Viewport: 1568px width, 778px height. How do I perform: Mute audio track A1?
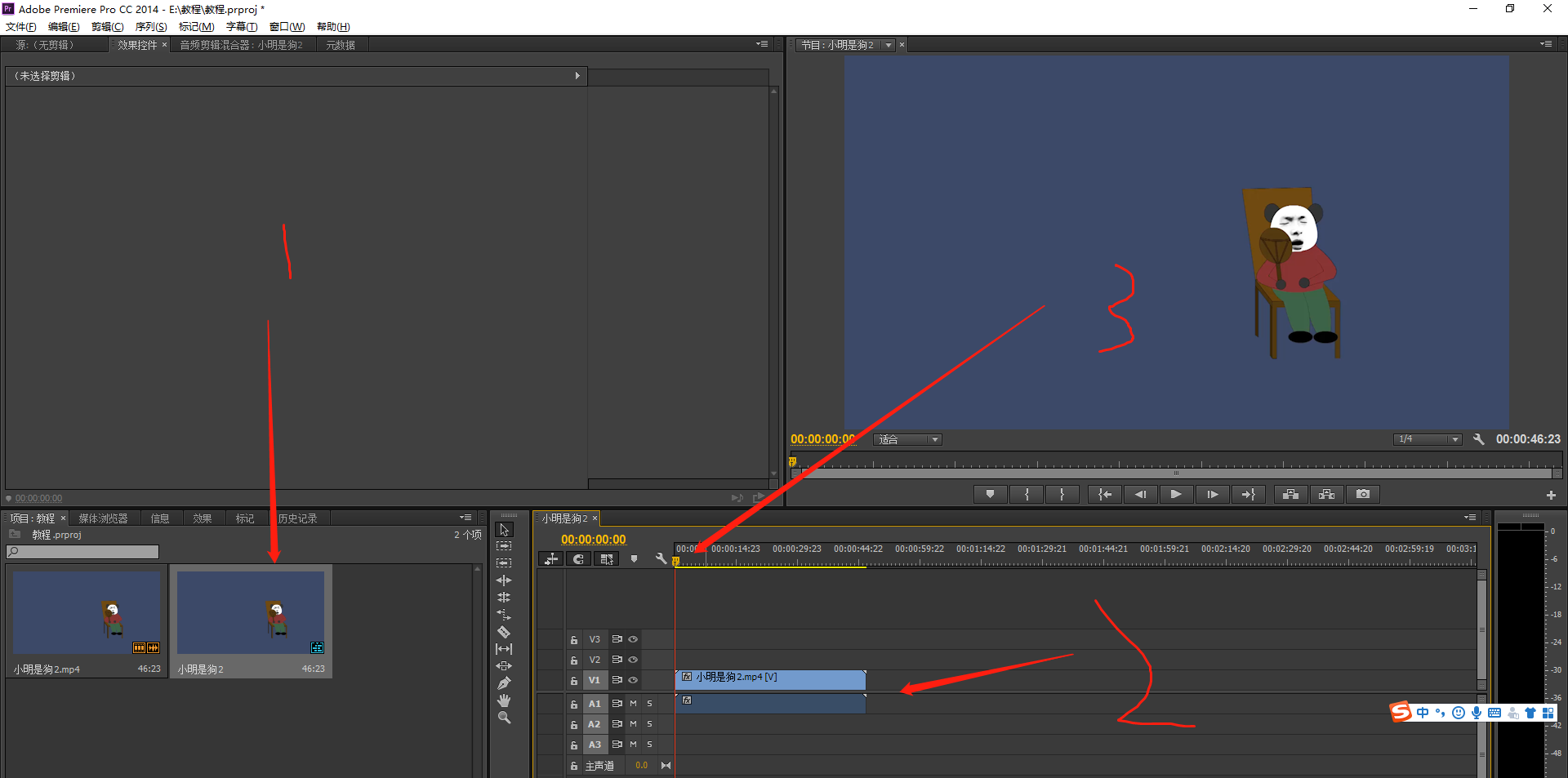[633, 703]
